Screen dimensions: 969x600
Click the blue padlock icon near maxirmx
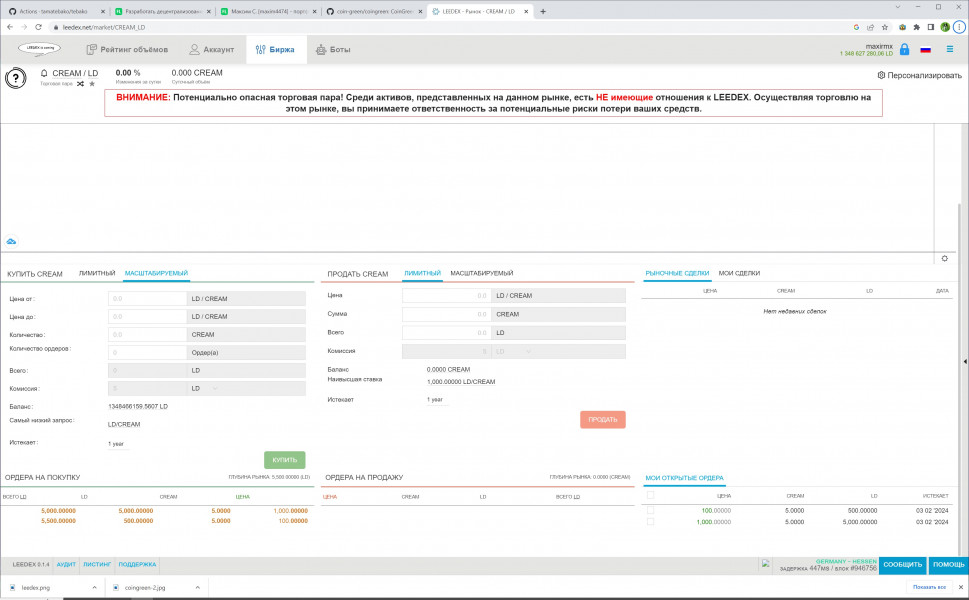pos(904,49)
